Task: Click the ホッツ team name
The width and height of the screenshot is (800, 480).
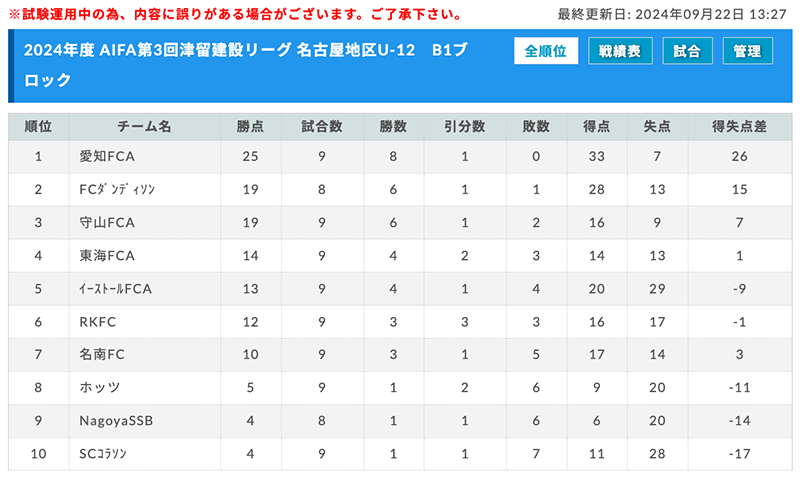Action: pos(100,388)
